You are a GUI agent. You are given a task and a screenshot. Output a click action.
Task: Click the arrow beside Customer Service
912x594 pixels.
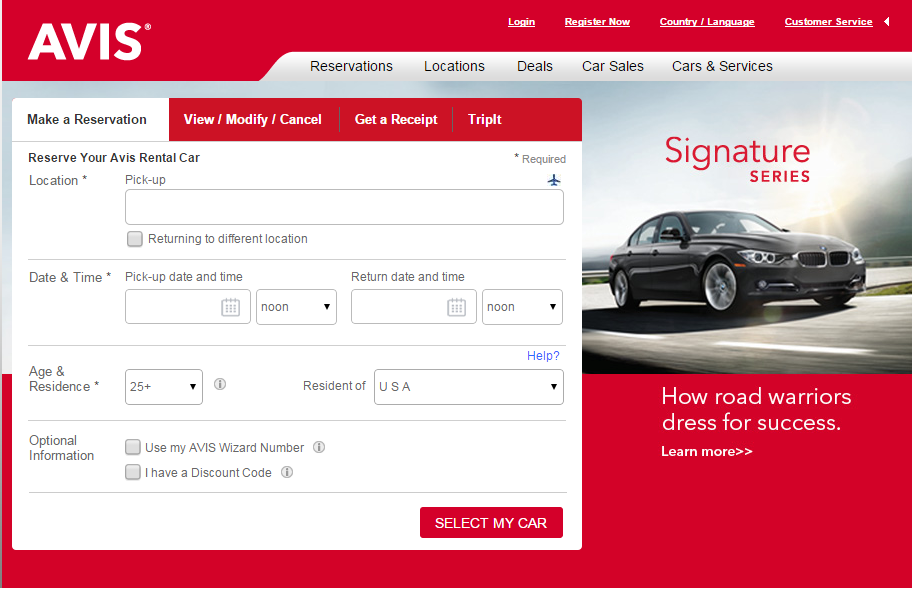(x=887, y=22)
